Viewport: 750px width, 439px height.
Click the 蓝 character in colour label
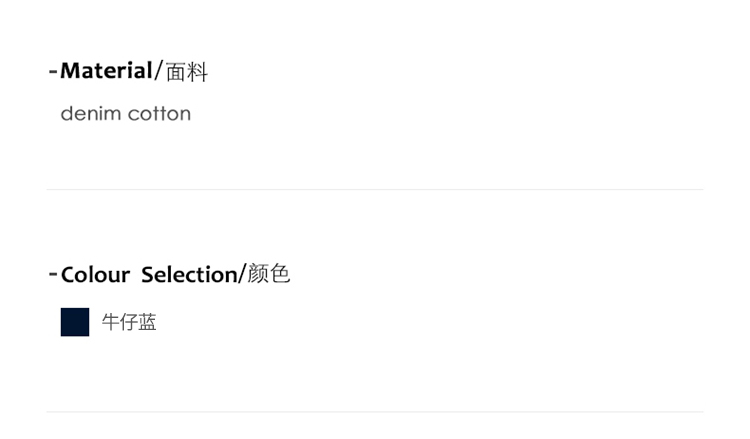point(148,322)
